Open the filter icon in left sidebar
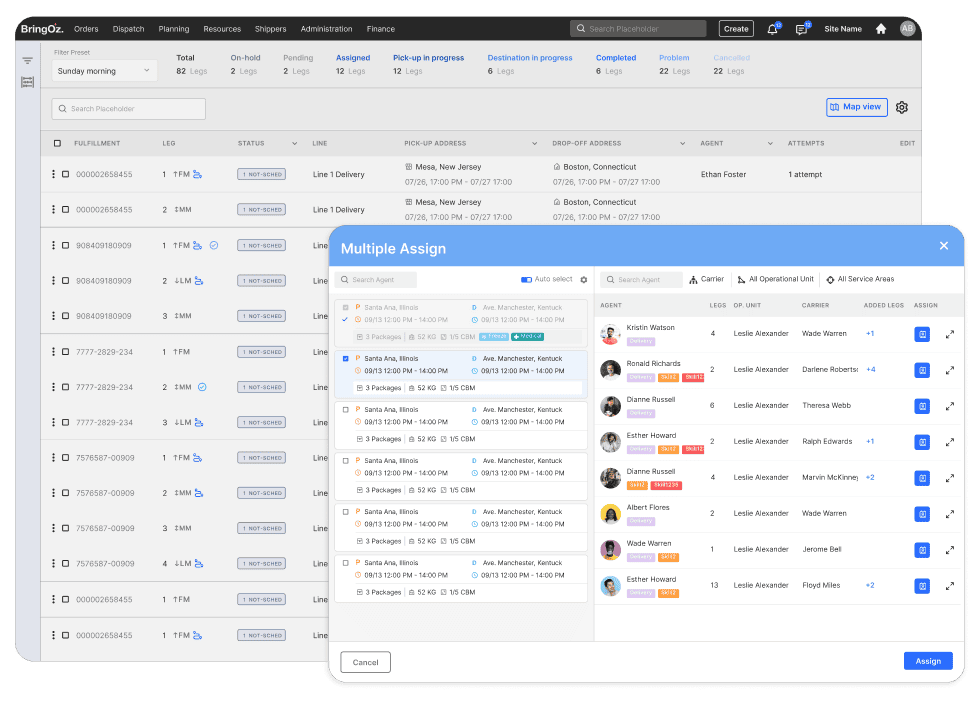978x701 pixels. (x=27, y=60)
